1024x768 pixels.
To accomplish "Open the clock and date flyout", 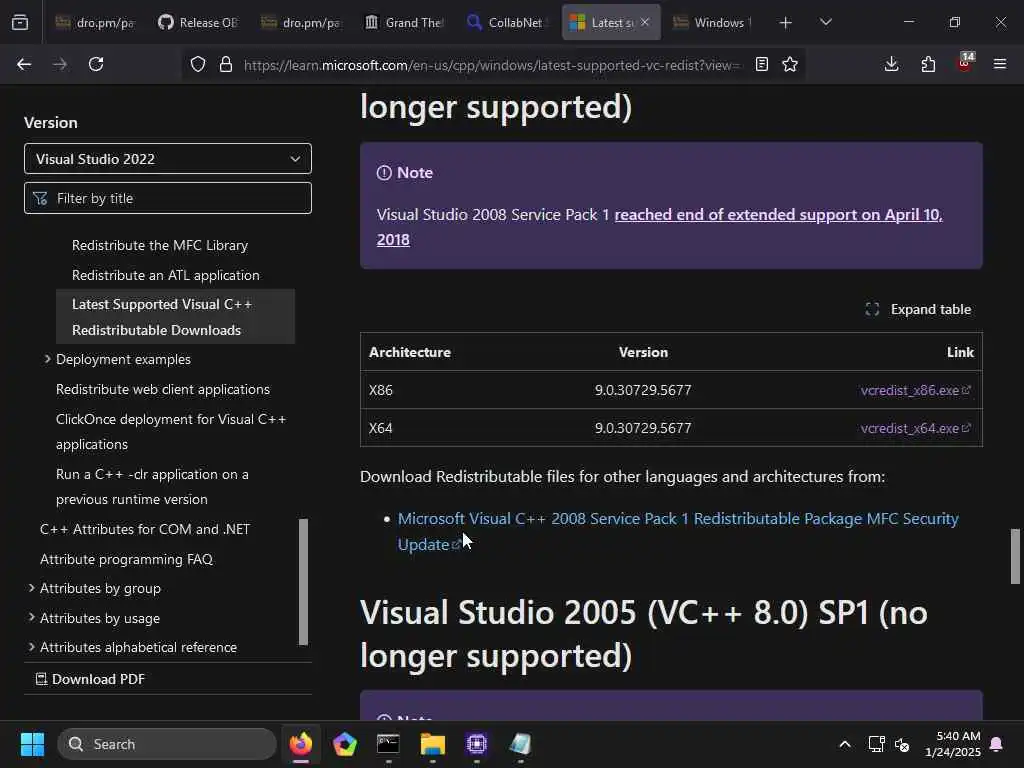I will [952, 744].
